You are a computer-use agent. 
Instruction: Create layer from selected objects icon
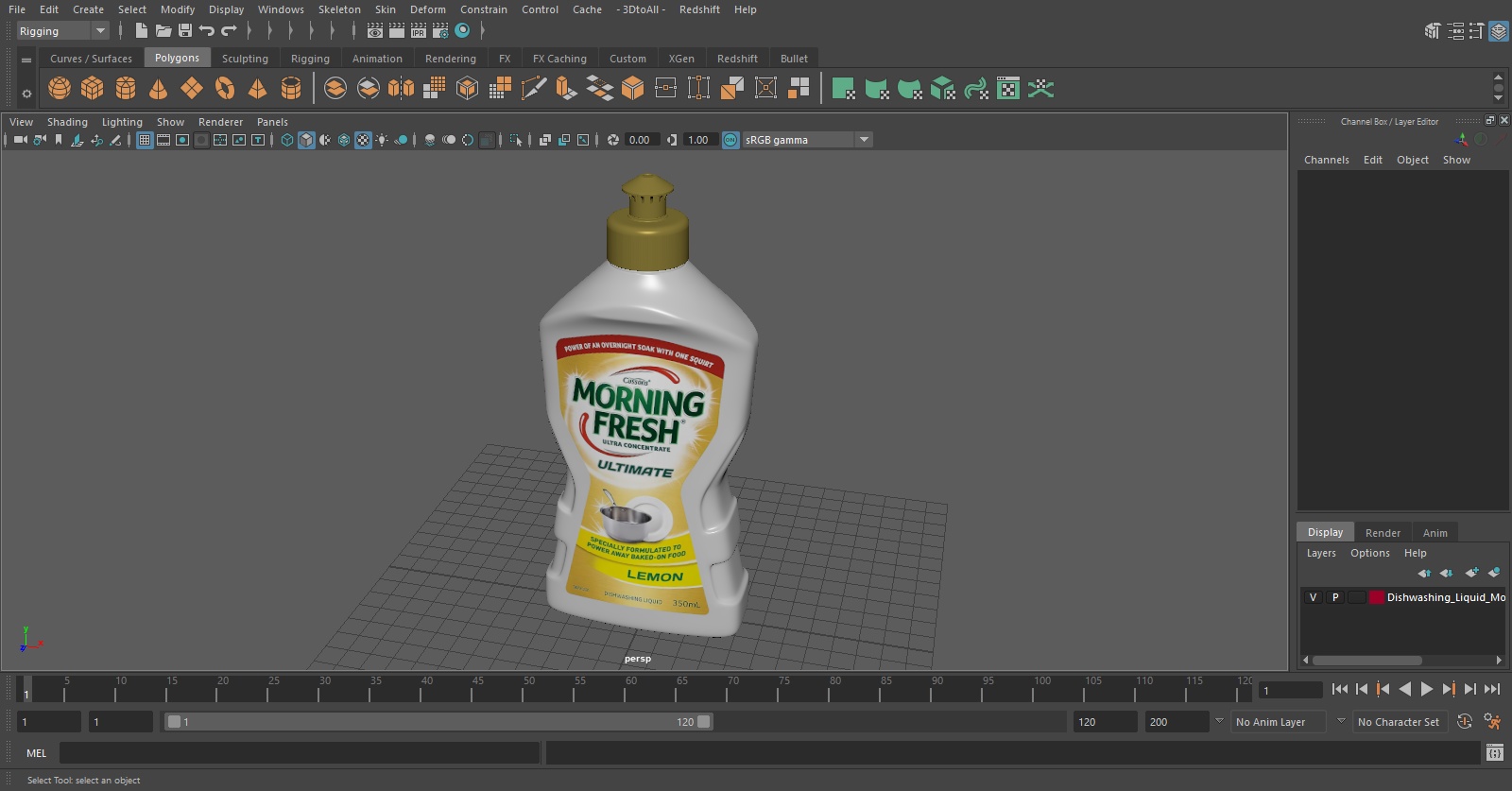(1494, 573)
